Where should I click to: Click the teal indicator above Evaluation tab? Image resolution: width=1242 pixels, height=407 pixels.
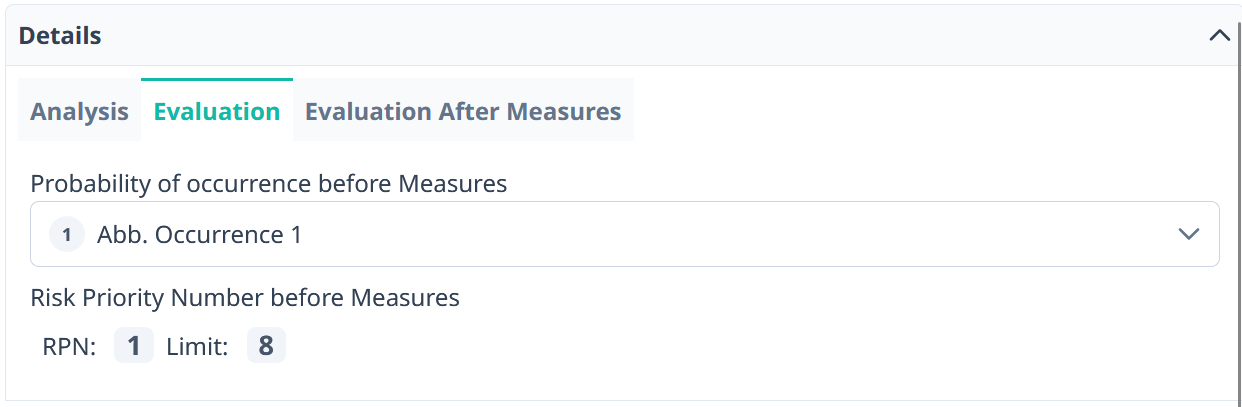point(217,79)
